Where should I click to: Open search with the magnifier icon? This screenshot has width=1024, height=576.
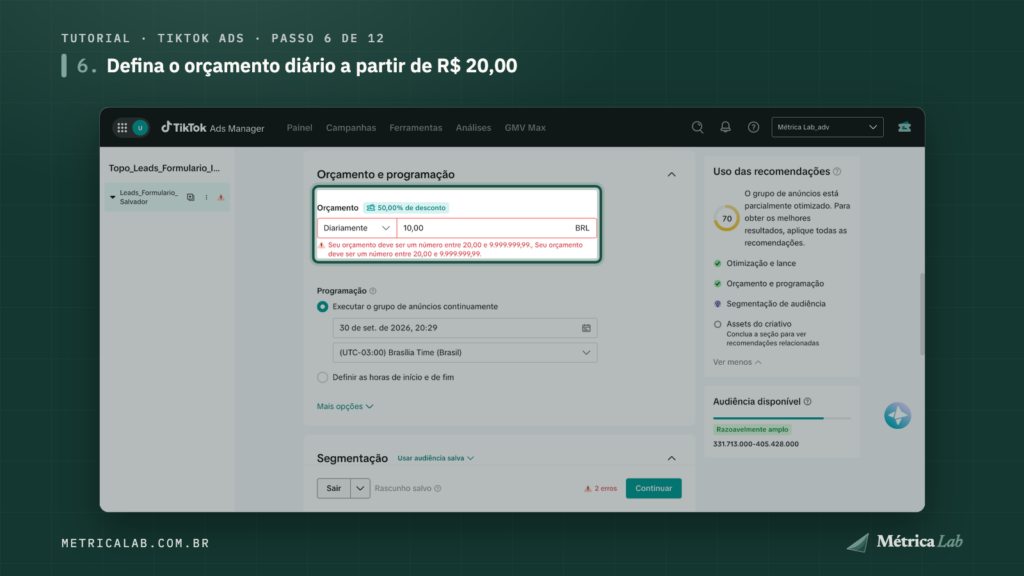pyautogui.click(x=697, y=127)
